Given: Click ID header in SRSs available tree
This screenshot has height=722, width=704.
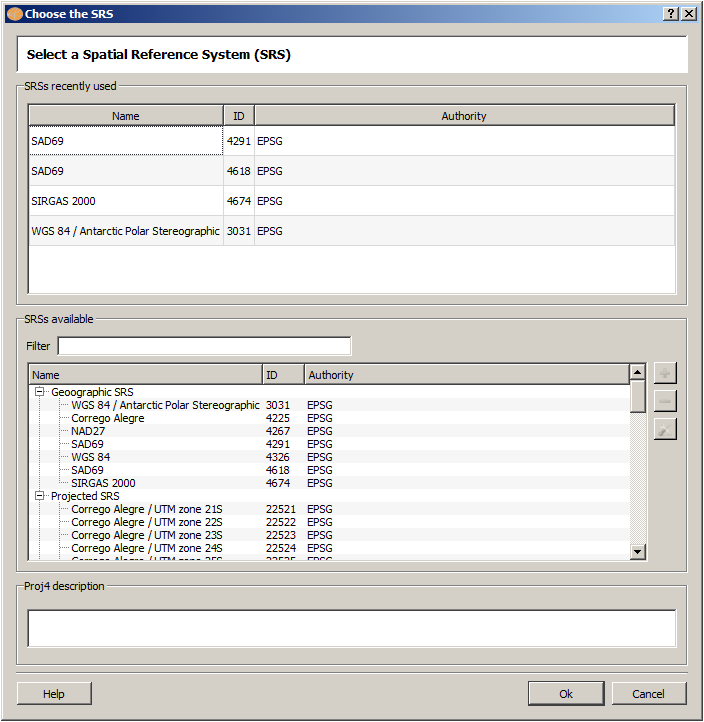Looking at the screenshot, I should (x=283, y=375).
